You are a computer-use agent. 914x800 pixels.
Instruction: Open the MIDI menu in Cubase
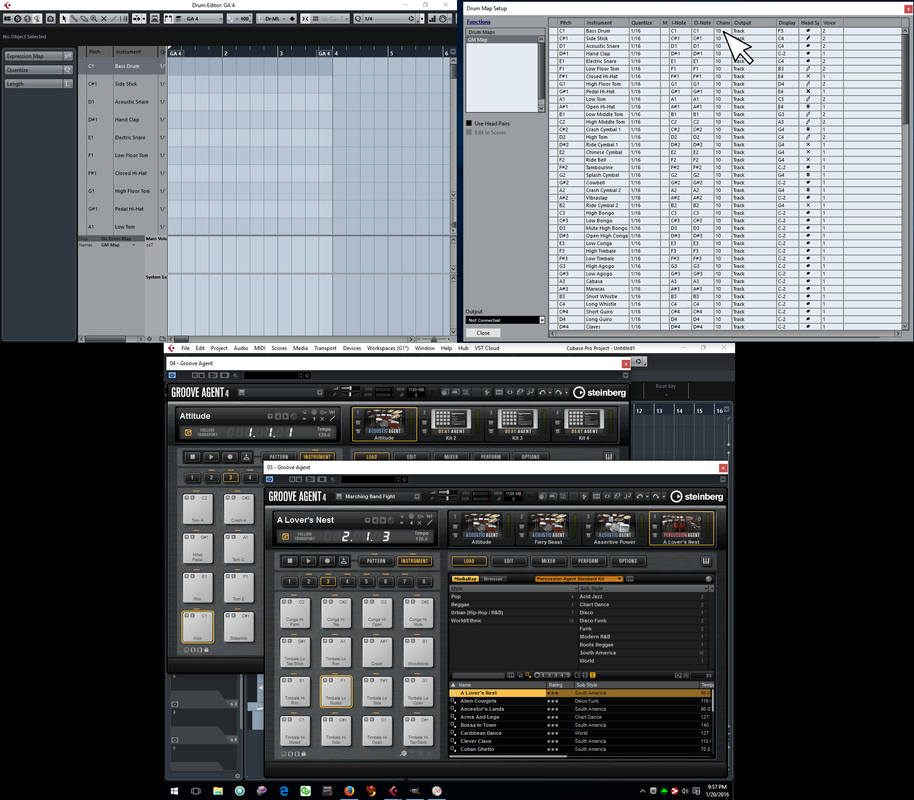coord(259,348)
